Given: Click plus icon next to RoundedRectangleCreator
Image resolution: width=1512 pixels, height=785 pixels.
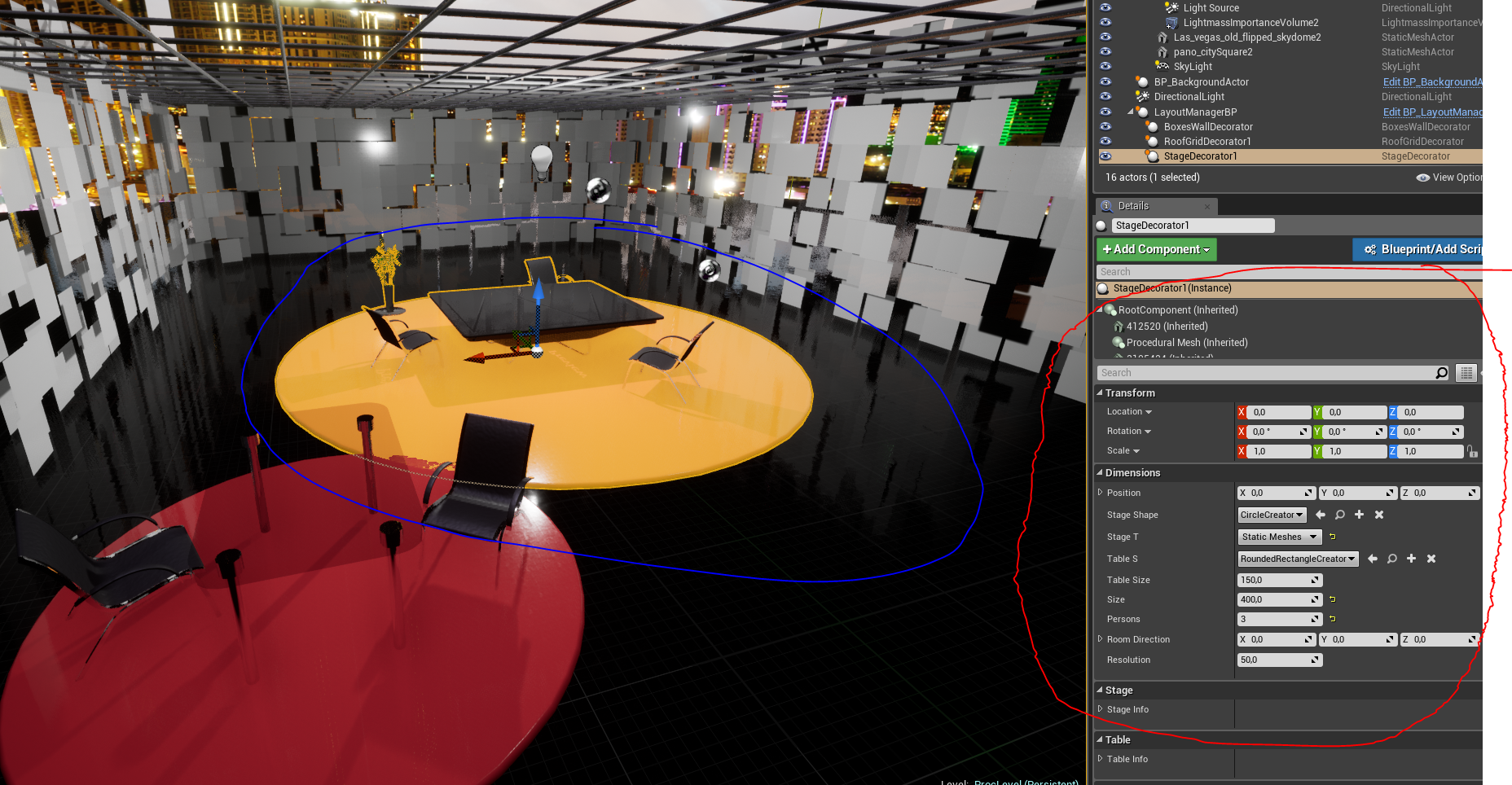Looking at the screenshot, I should [1412, 559].
